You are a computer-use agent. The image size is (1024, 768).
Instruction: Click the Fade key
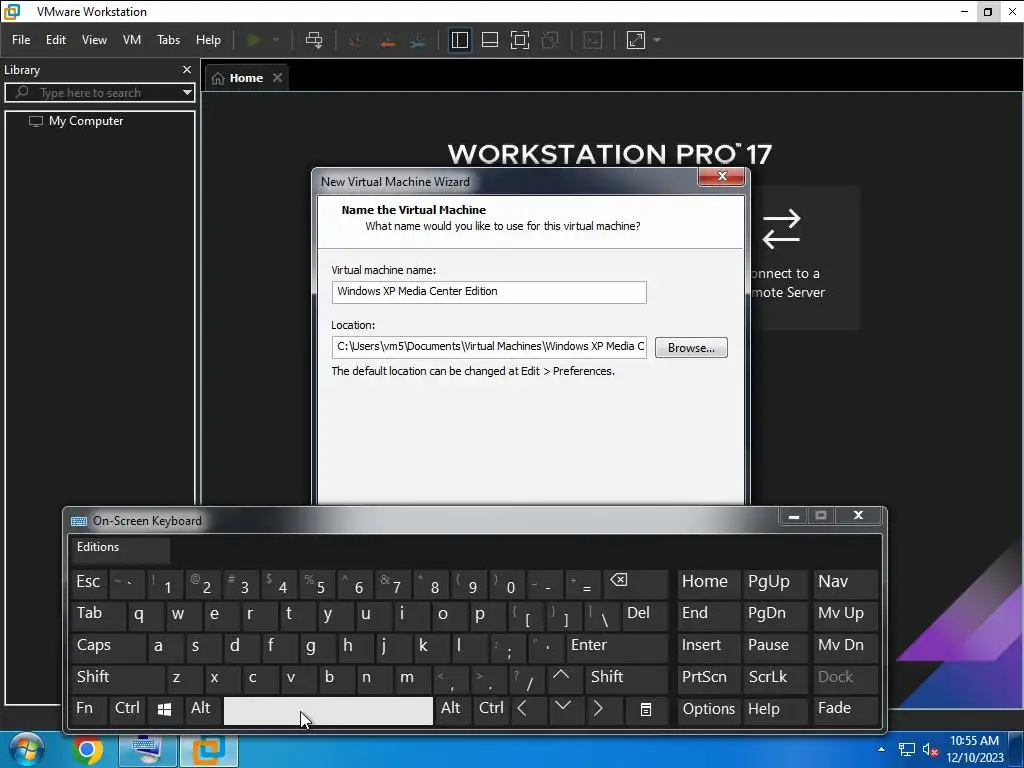pos(846,709)
